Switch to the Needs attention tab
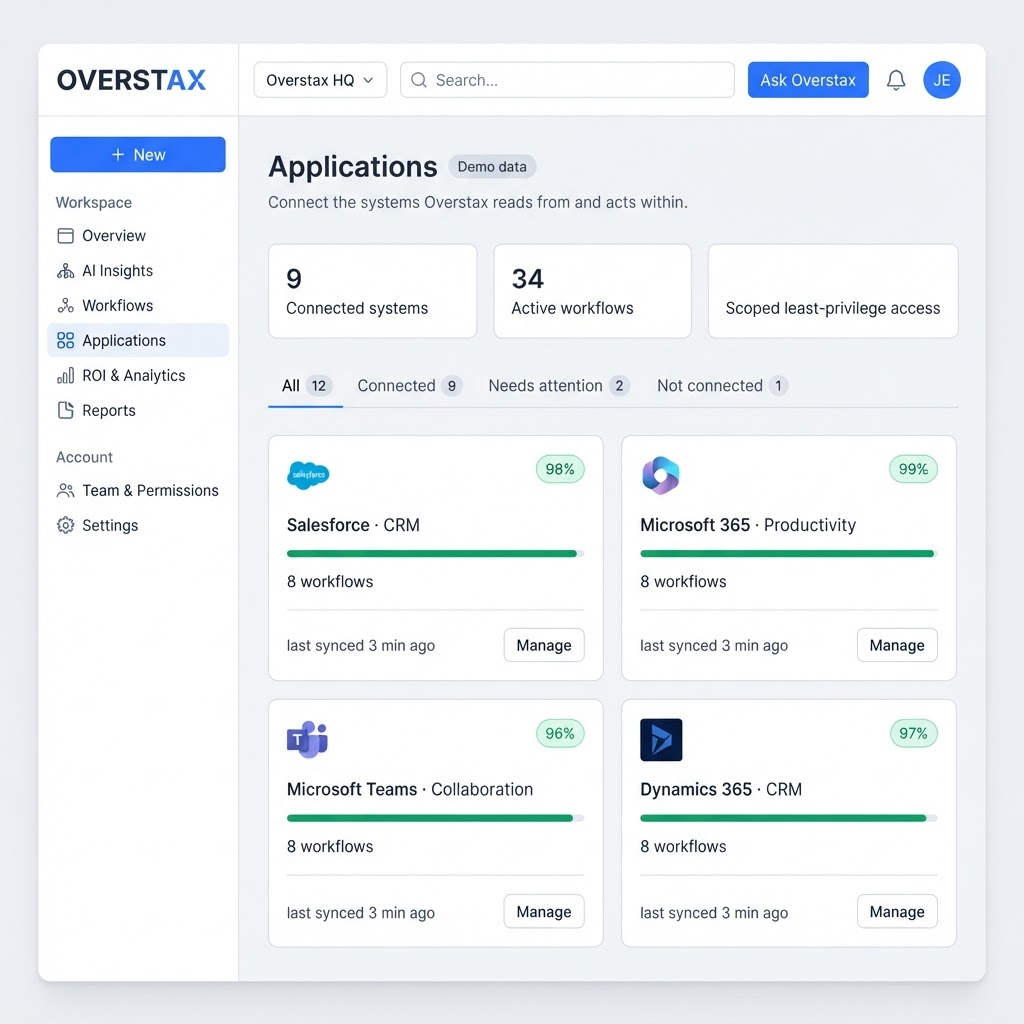Viewport: 1024px width, 1024px height. (558, 386)
